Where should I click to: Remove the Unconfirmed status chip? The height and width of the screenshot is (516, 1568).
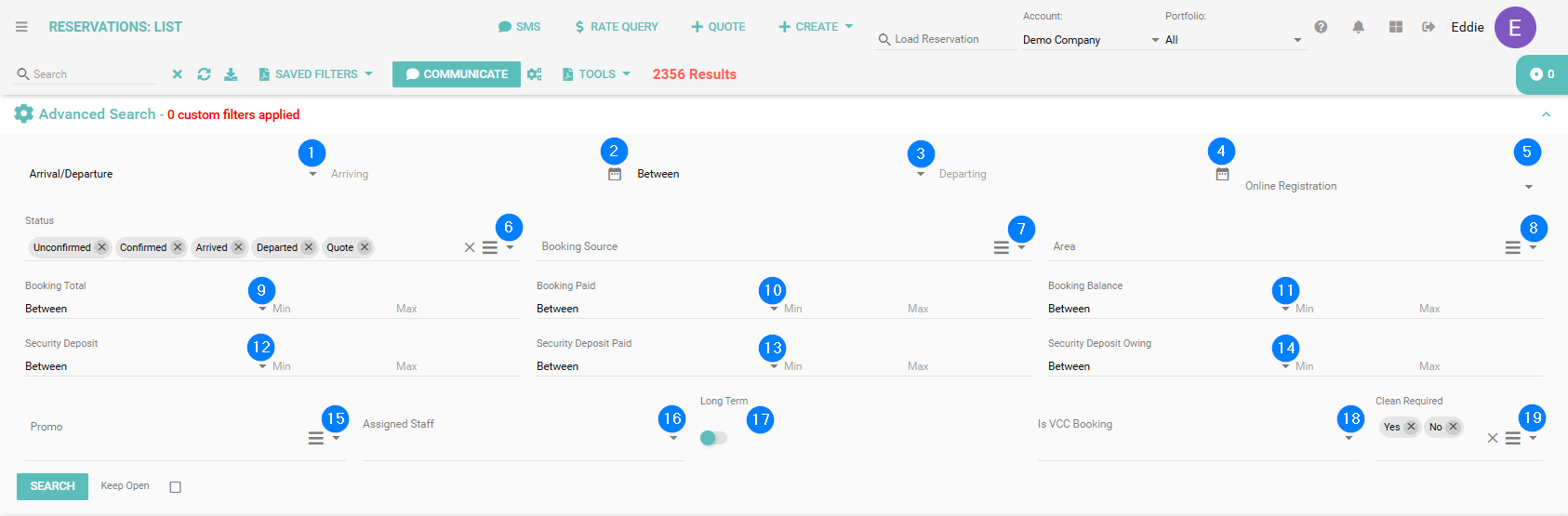point(102,247)
